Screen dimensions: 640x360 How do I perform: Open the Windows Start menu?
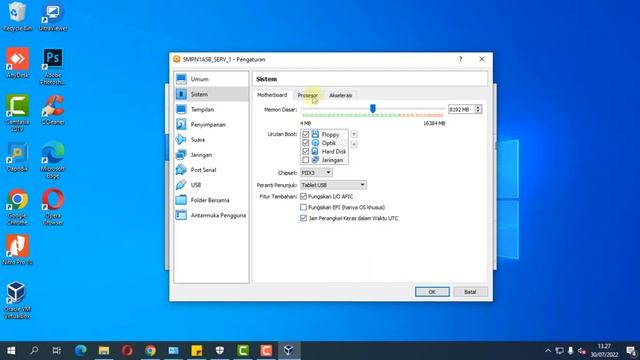[x=11, y=351]
